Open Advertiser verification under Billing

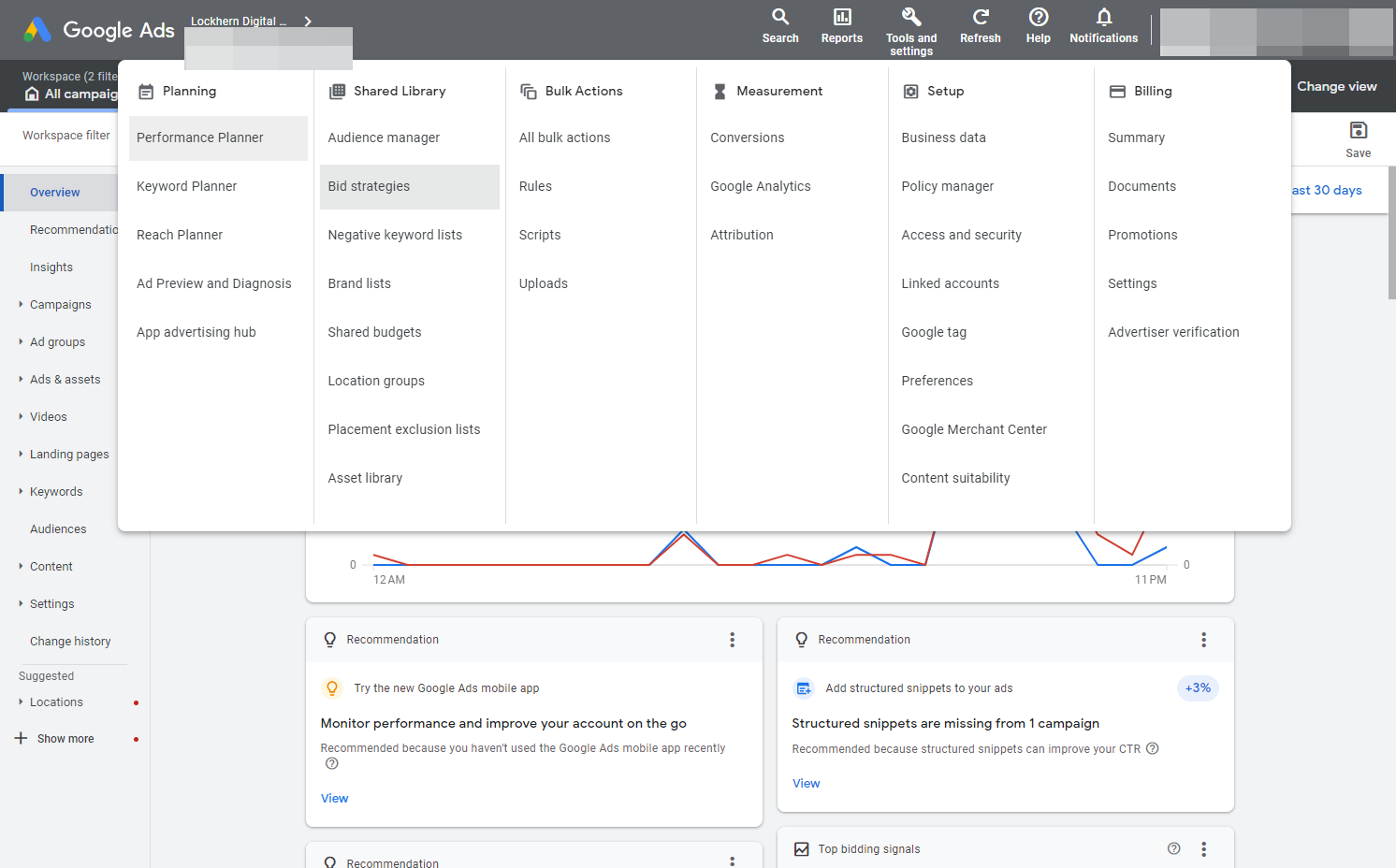point(1173,332)
